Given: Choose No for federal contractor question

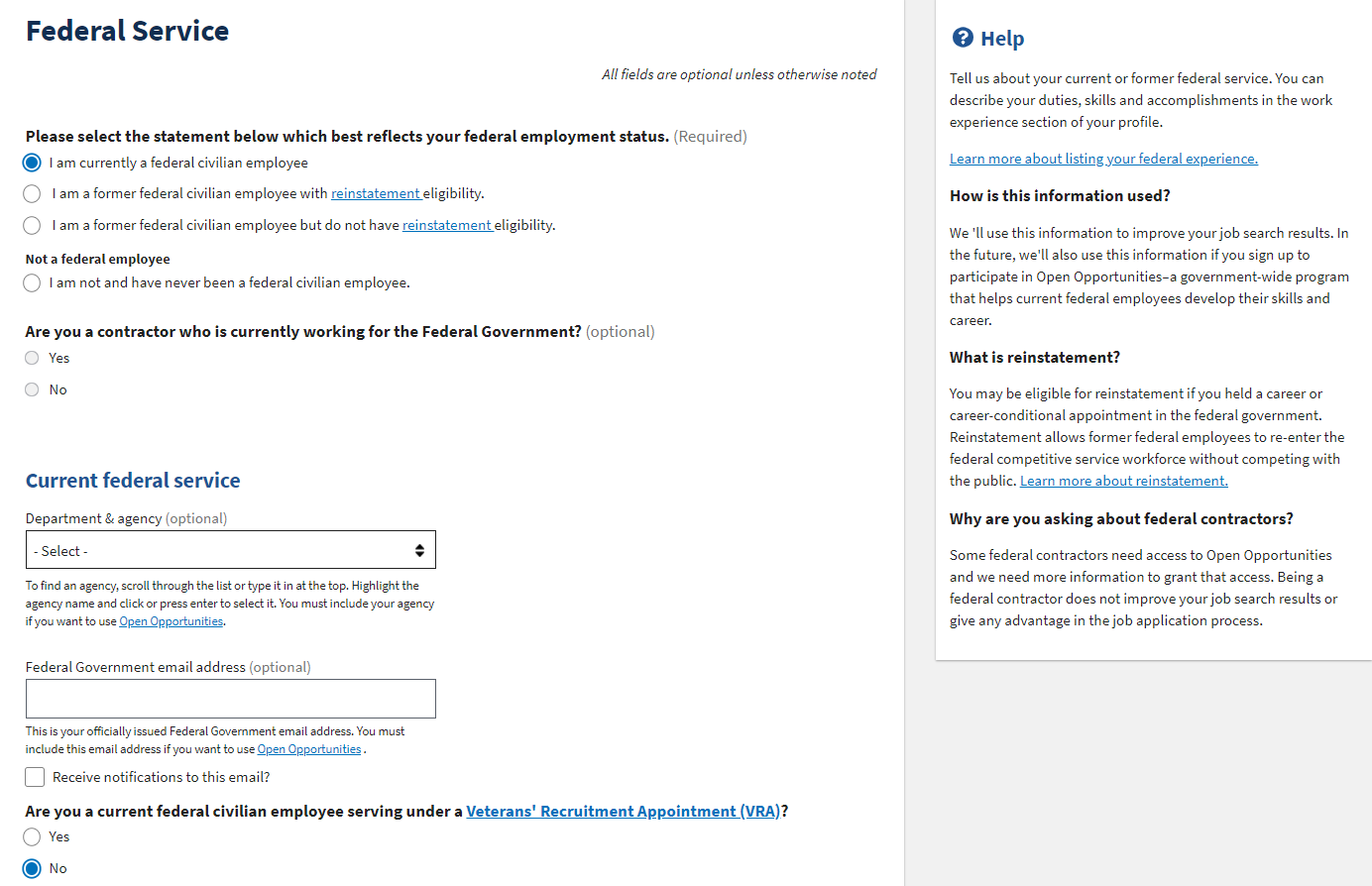Looking at the screenshot, I should (x=32, y=389).
